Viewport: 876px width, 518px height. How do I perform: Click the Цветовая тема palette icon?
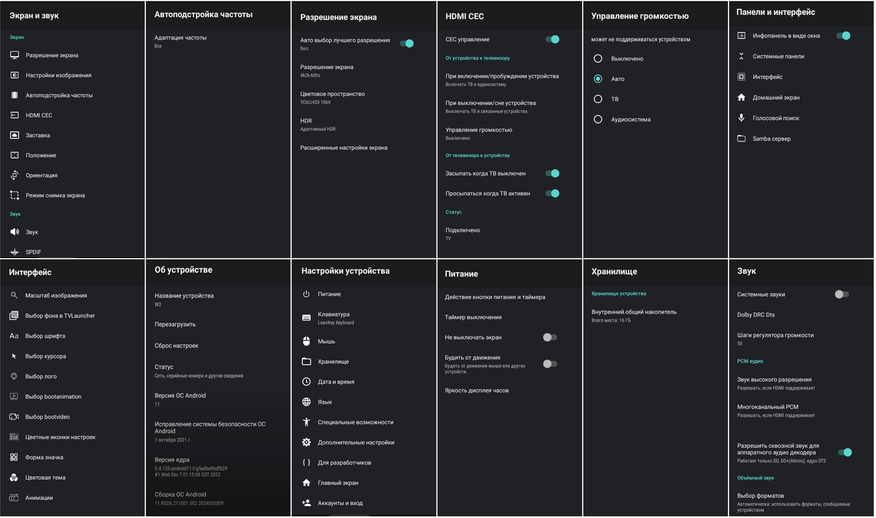15,477
